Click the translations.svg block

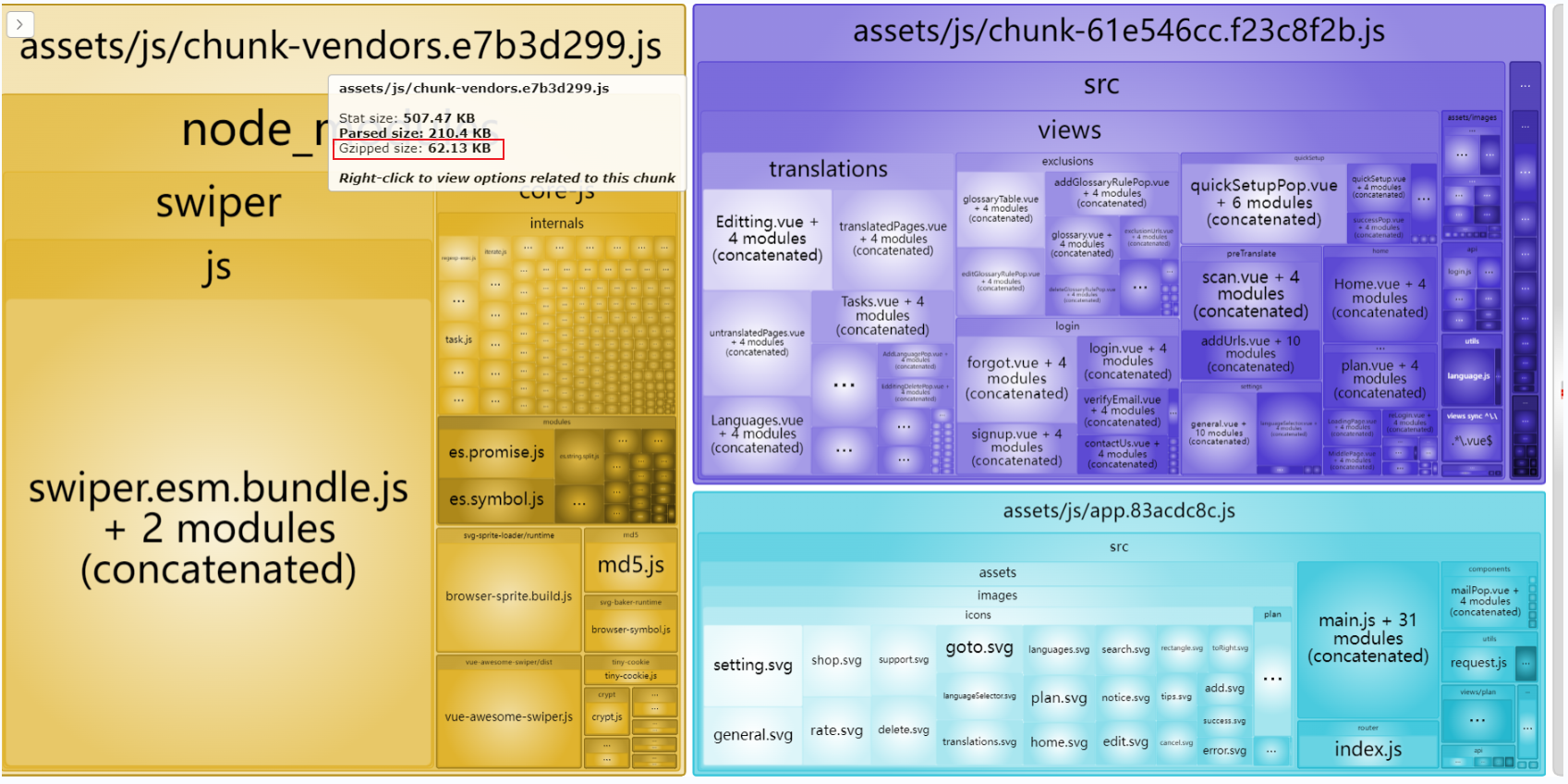[x=979, y=742]
